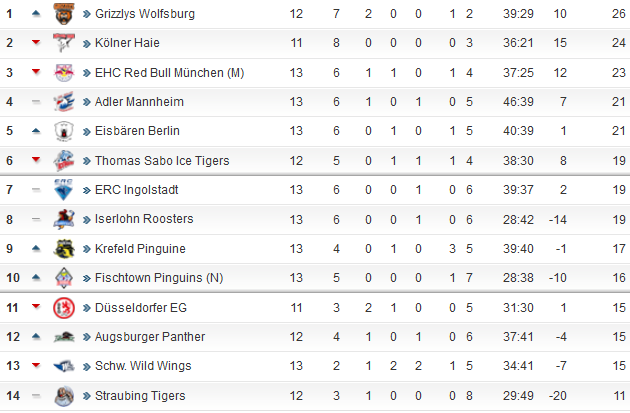Click the ERC Ingolstadt logo
This screenshot has width=630, height=413.
[x=64, y=190]
